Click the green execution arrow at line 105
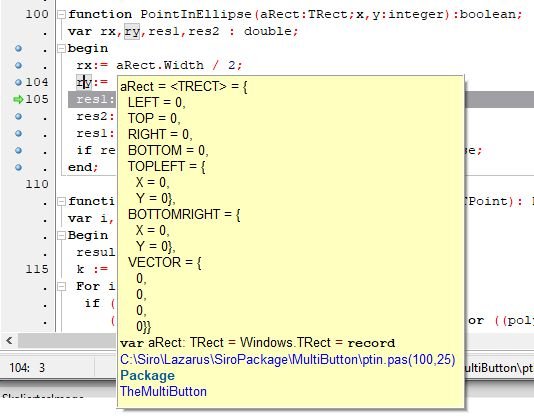The height and width of the screenshot is (418, 534). tap(18, 99)
